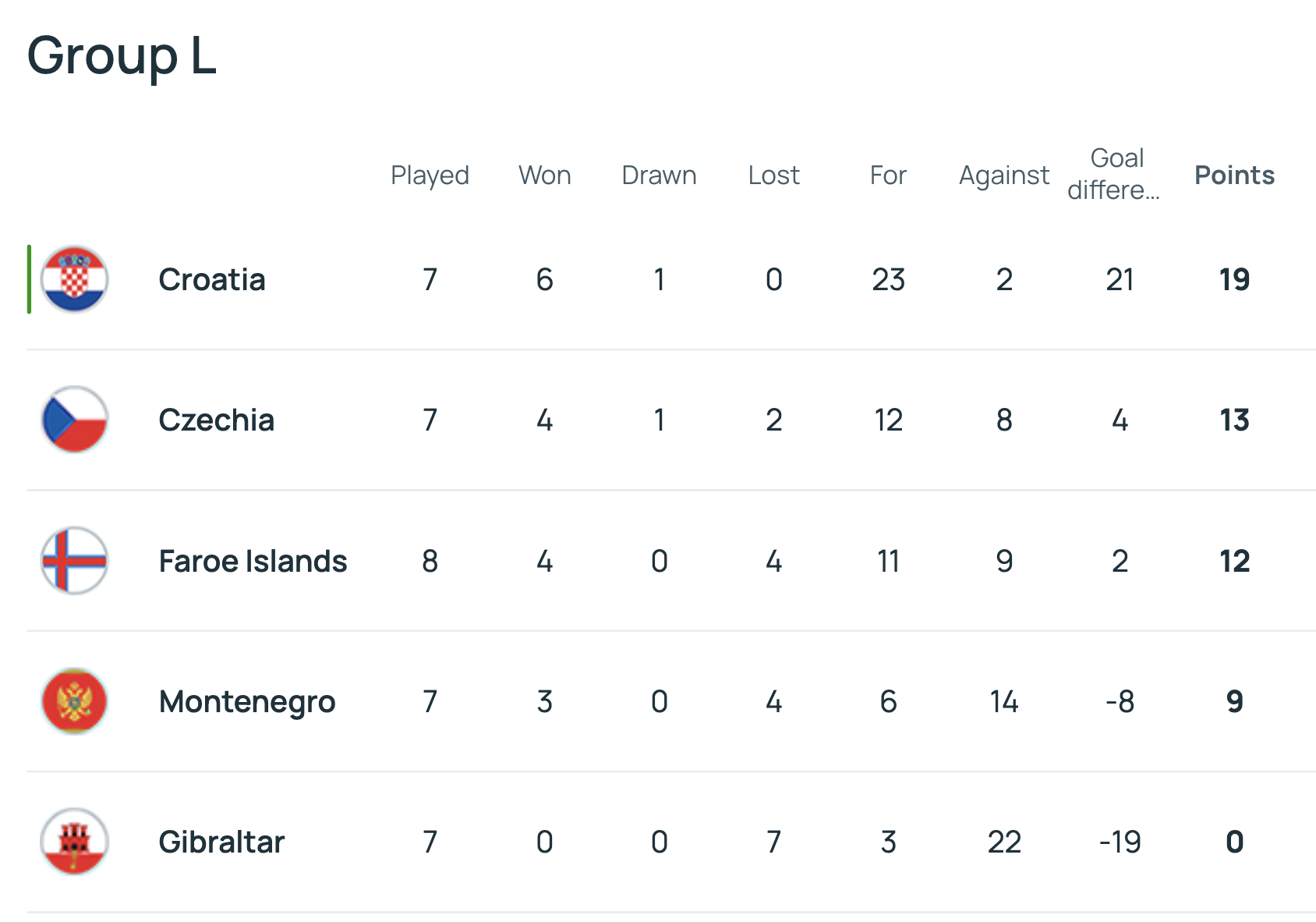The width and height of the screenshot is (1316, 922).
Task: Click the Drawn column header
Action: click(659, 175)
